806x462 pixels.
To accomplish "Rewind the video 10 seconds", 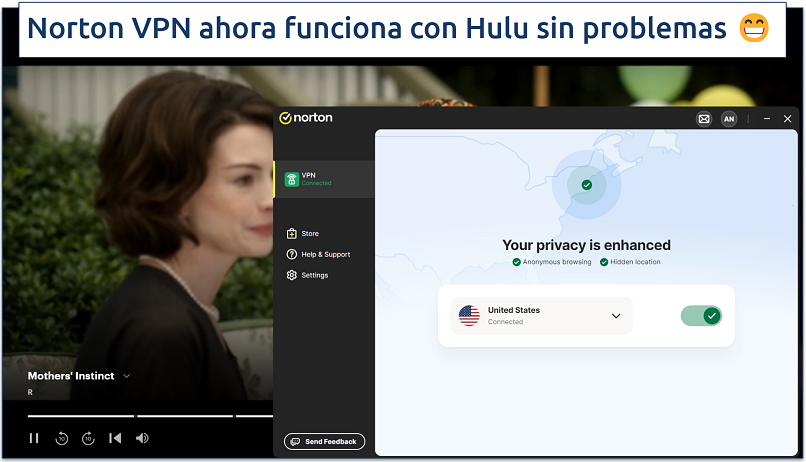I will pos(61,438).
